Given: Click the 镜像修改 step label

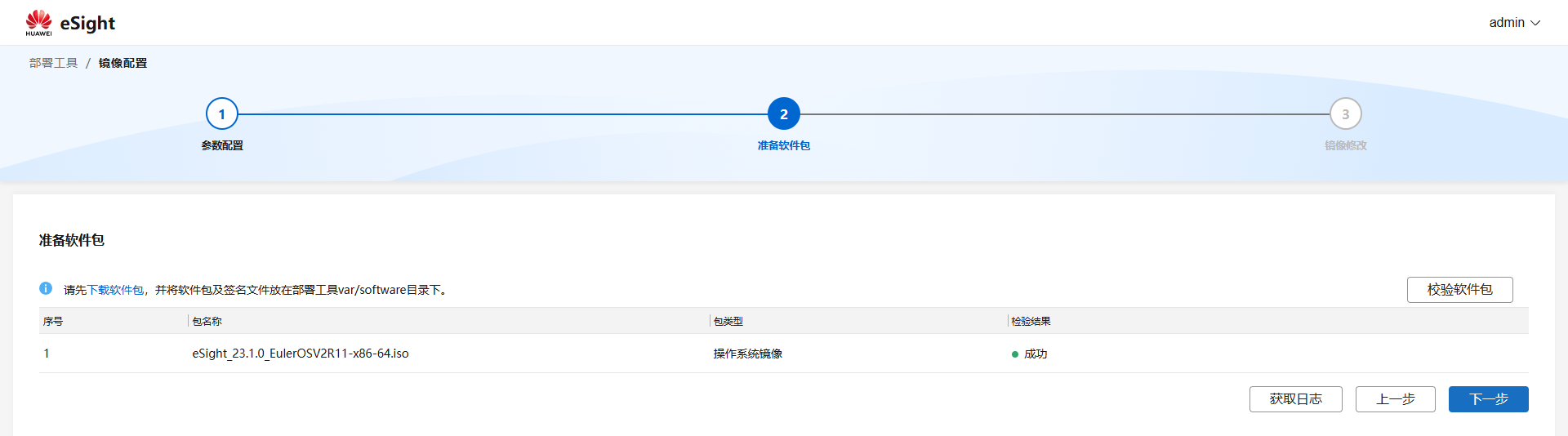Looking at the screenshot, I should (x=1345, y=145).
